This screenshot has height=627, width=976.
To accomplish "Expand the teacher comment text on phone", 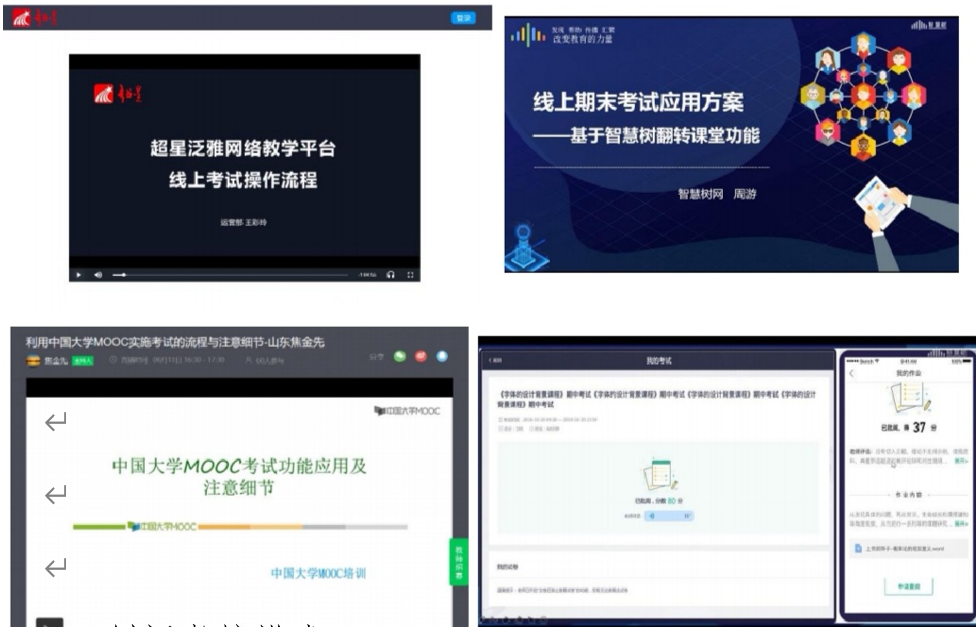I will 960,462.
